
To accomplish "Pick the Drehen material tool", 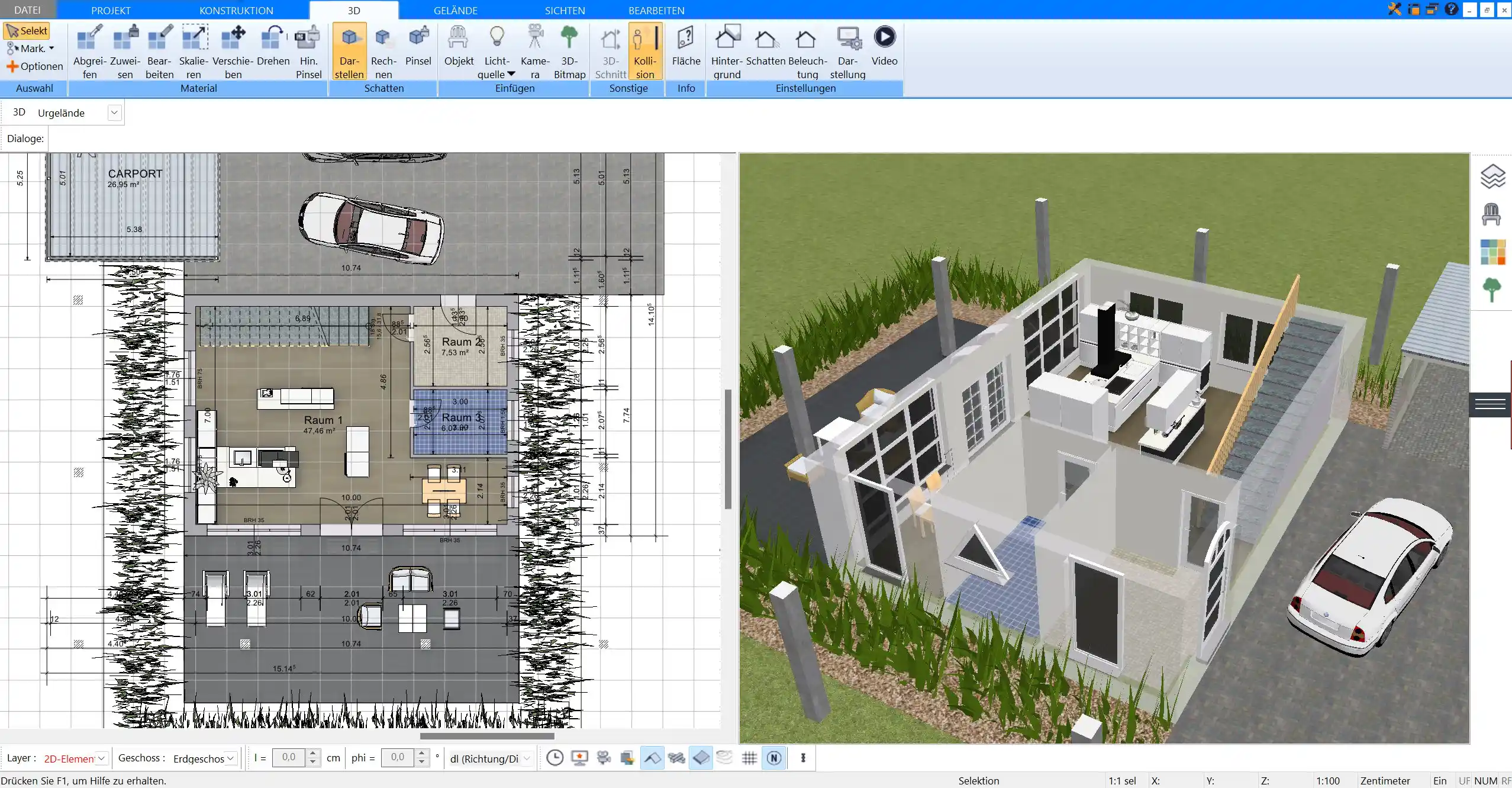I will coord(273,46).
